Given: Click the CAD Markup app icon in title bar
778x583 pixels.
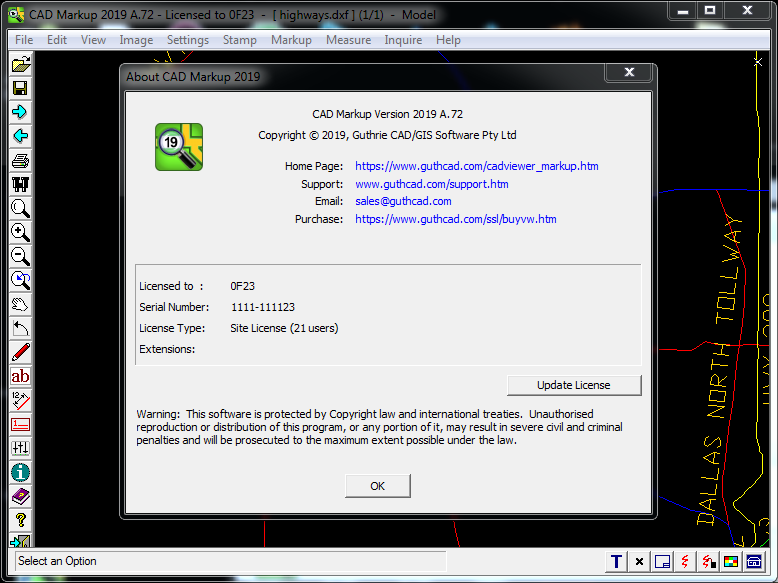Looking at the screenshot, I should 16,14.
